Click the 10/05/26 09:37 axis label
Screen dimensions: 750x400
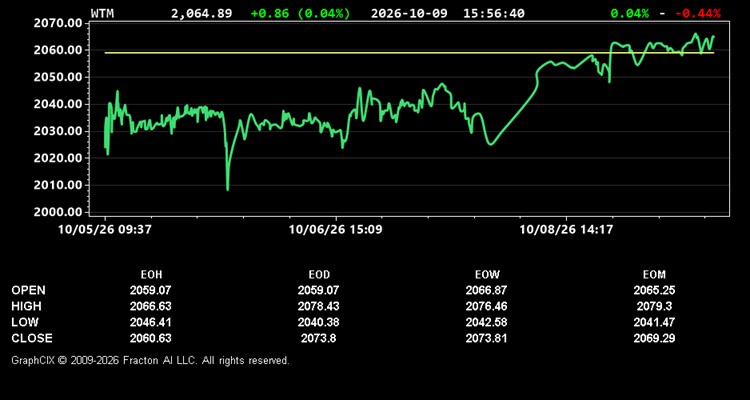click(105, 229)
